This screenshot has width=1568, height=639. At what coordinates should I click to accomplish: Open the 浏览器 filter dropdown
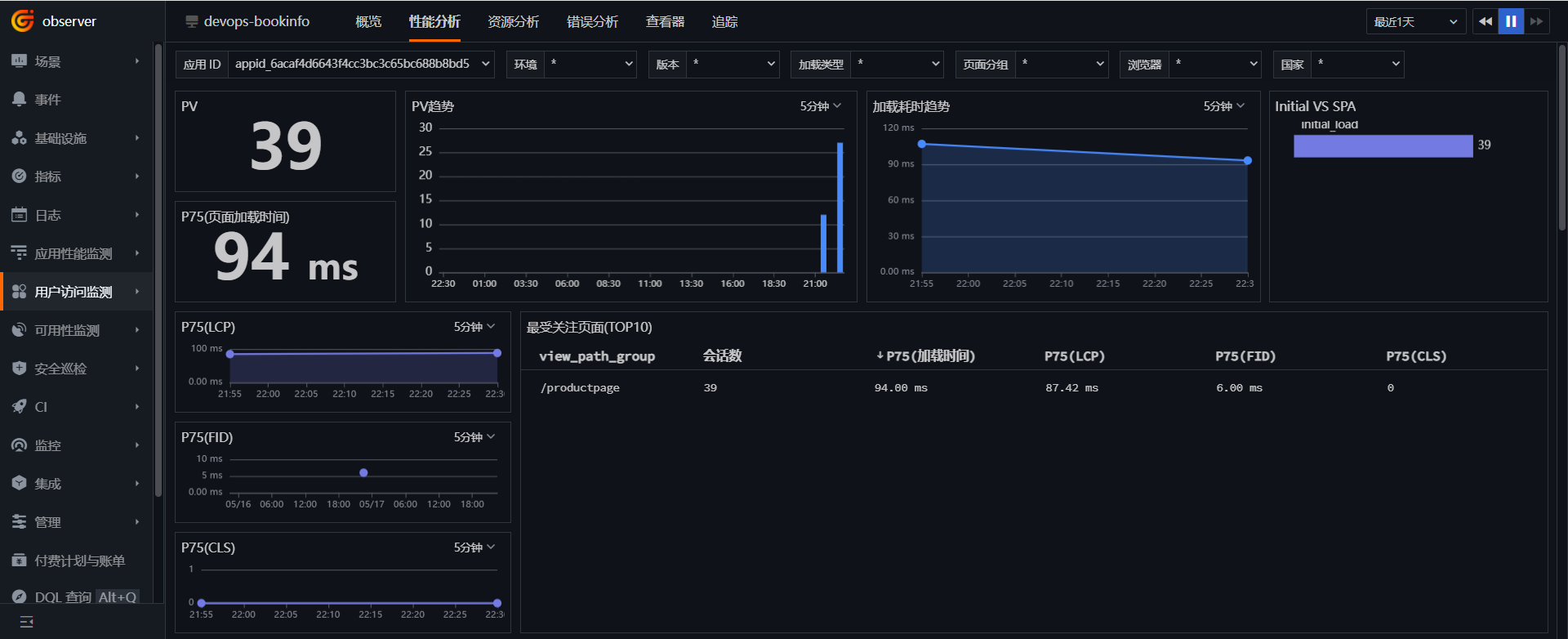(1214, 64)
